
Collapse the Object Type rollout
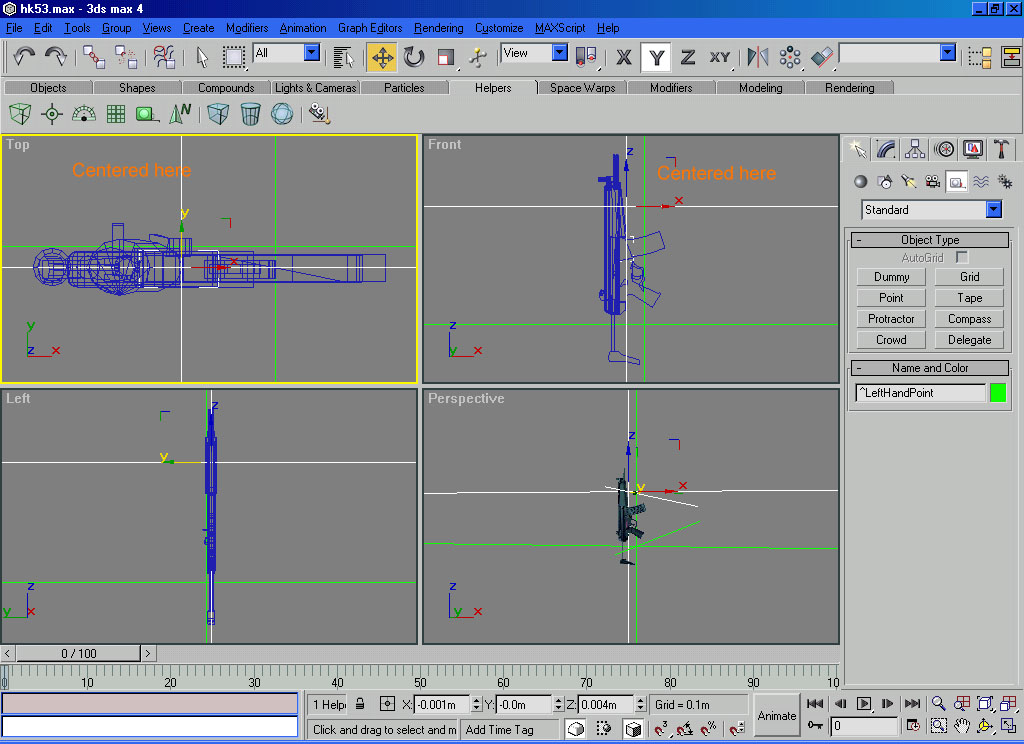click(x=929, y=240)
